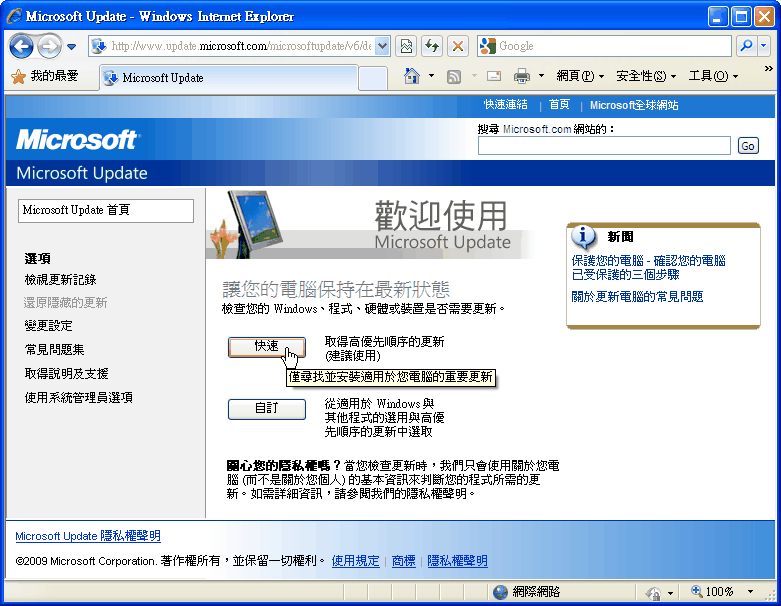
Task: Click the Refresh page icon
Action: pyautogui.click(x=432, y=46)
